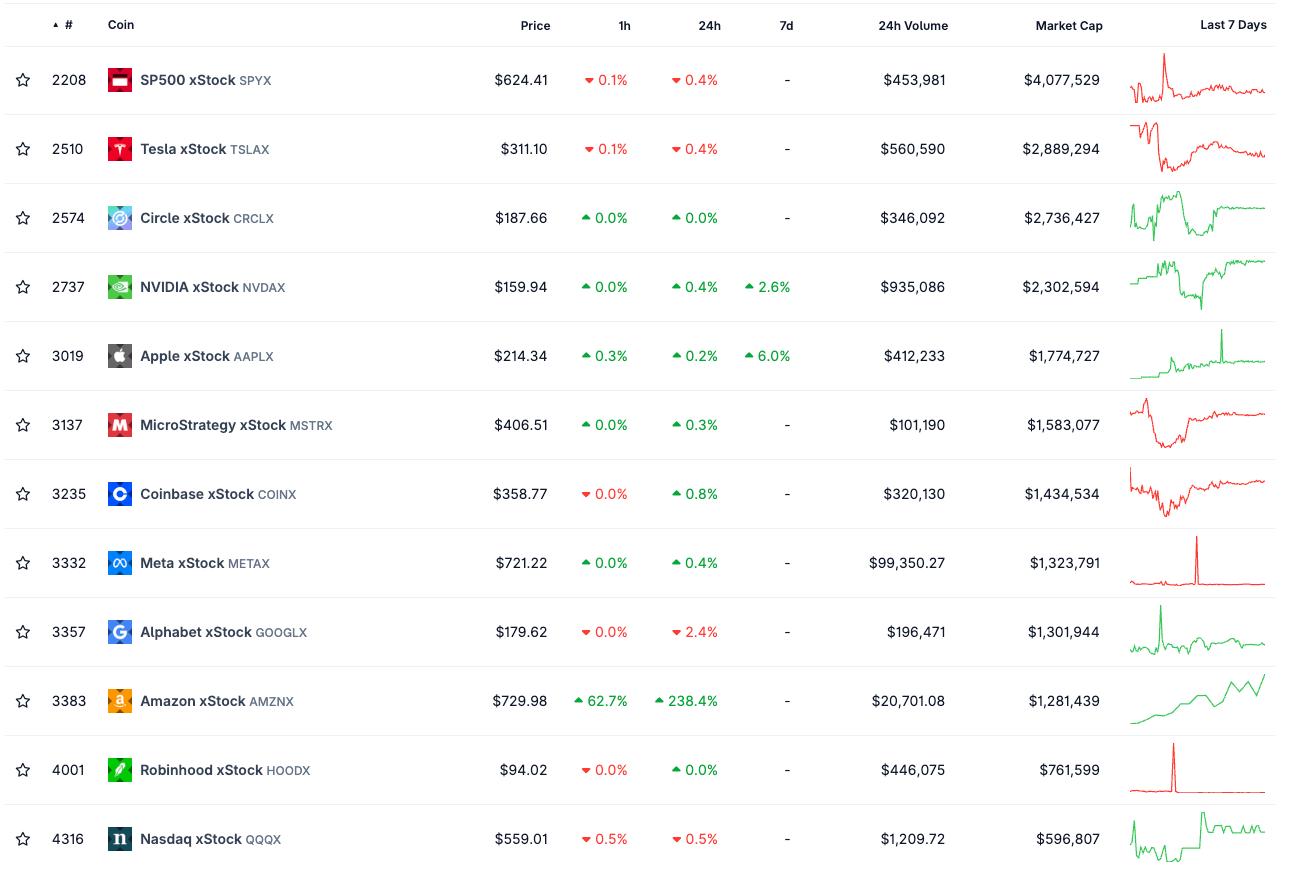This screenshot has width=1308, height=872.
Task: Open Apple xStock AAPLX page
Action: 206,356
